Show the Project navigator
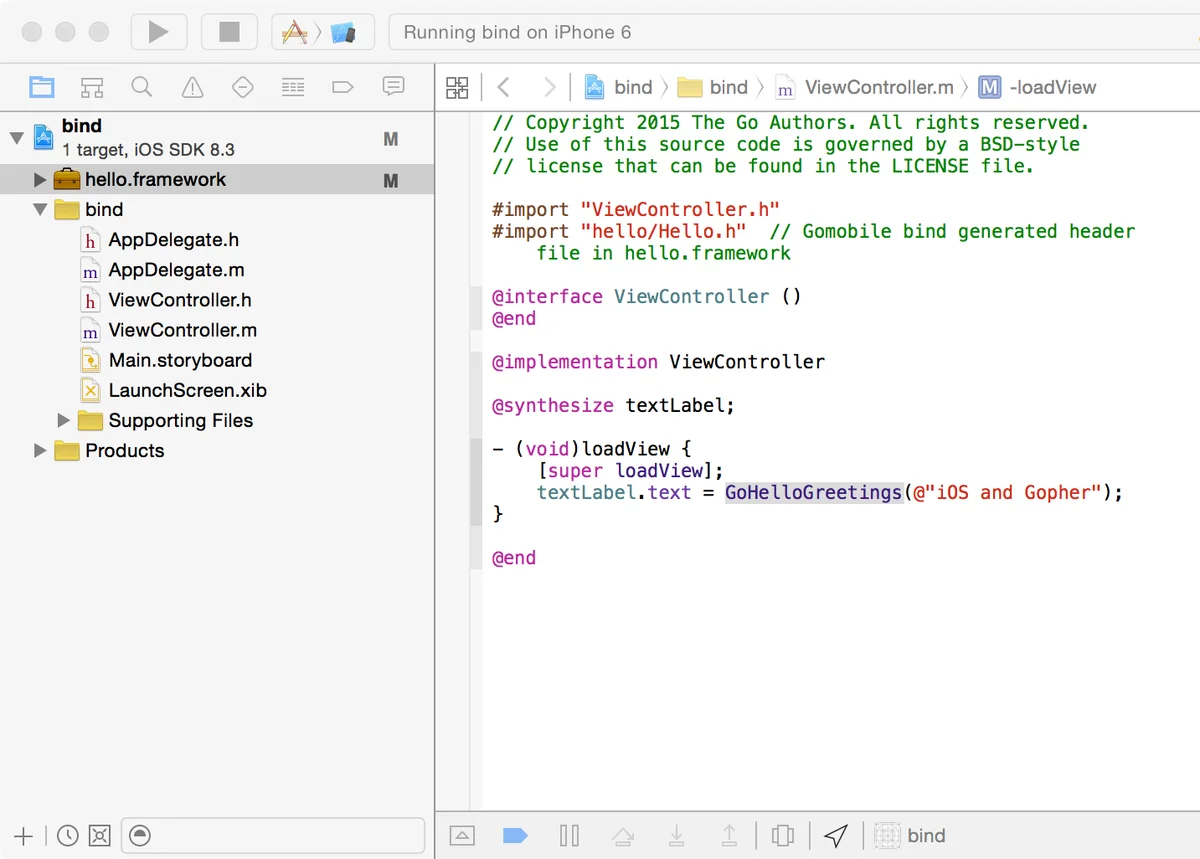1200x859 pixels. tap(42, 87)
